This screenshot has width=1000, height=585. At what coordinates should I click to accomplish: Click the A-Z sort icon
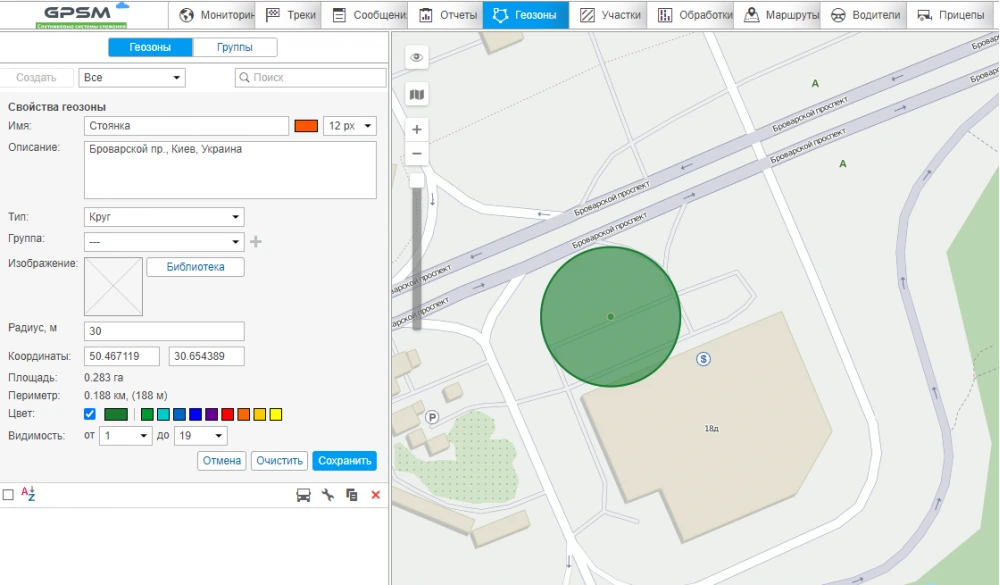[28, 494]
